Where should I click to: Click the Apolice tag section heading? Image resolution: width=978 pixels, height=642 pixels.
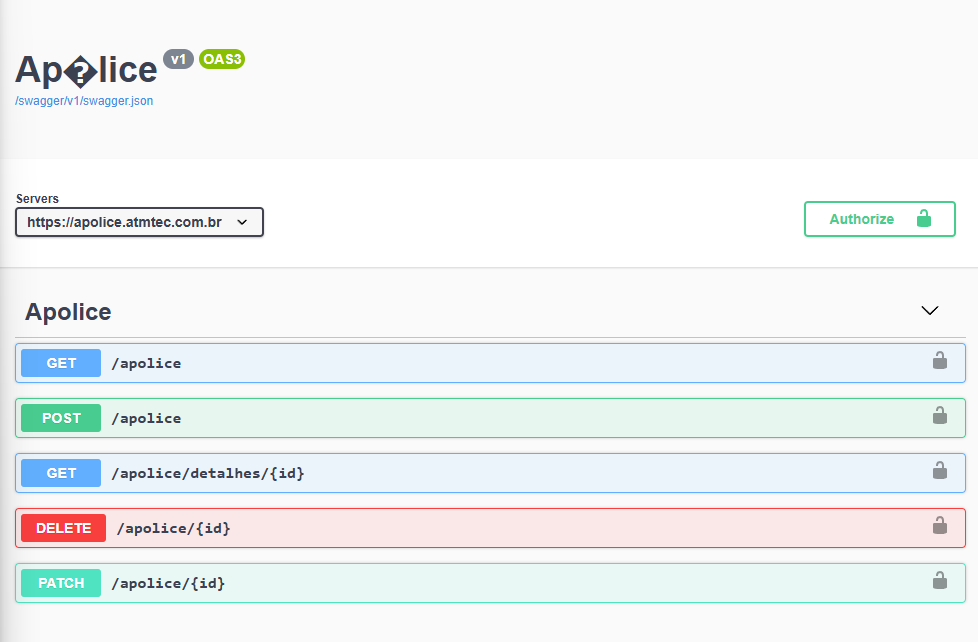click(x=68, y=312)
